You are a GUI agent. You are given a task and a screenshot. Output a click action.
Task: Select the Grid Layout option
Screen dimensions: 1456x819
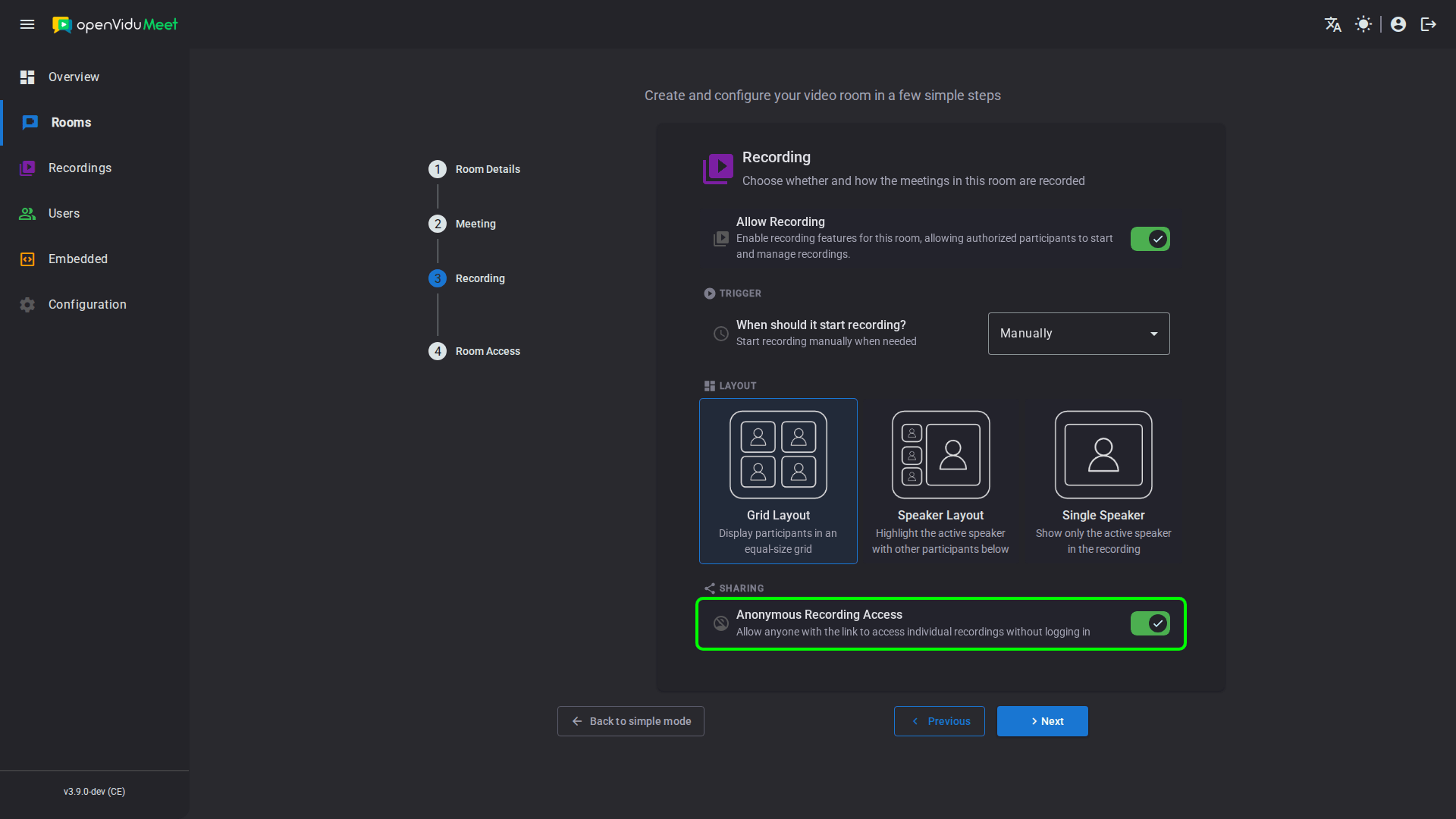coord(778,481)
